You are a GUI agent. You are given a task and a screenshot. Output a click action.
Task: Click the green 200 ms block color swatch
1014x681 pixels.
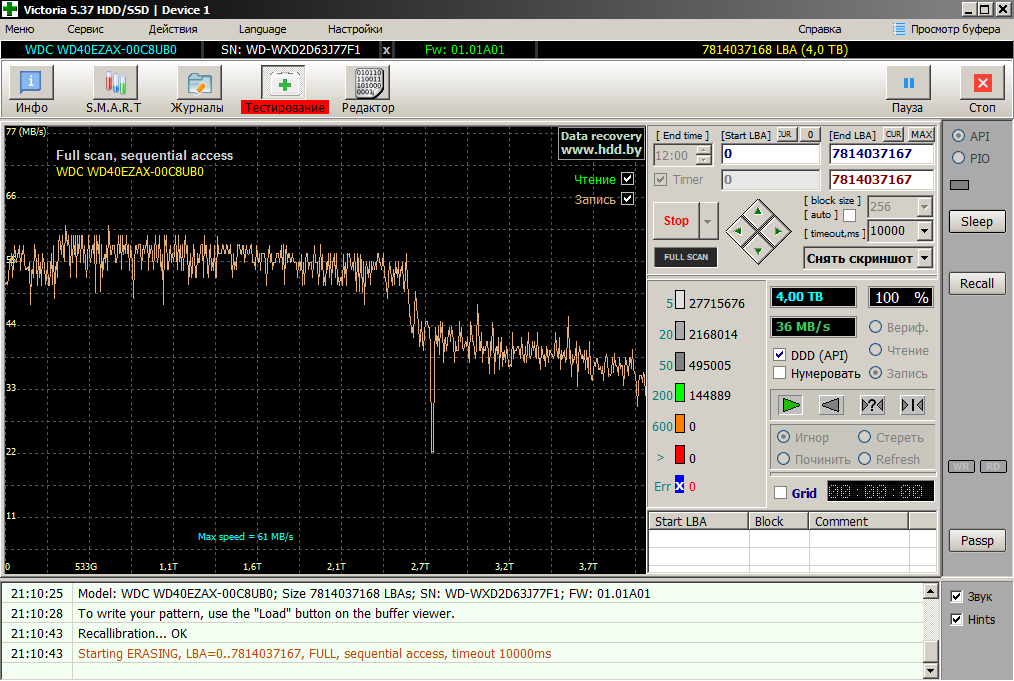coord(680,395)
